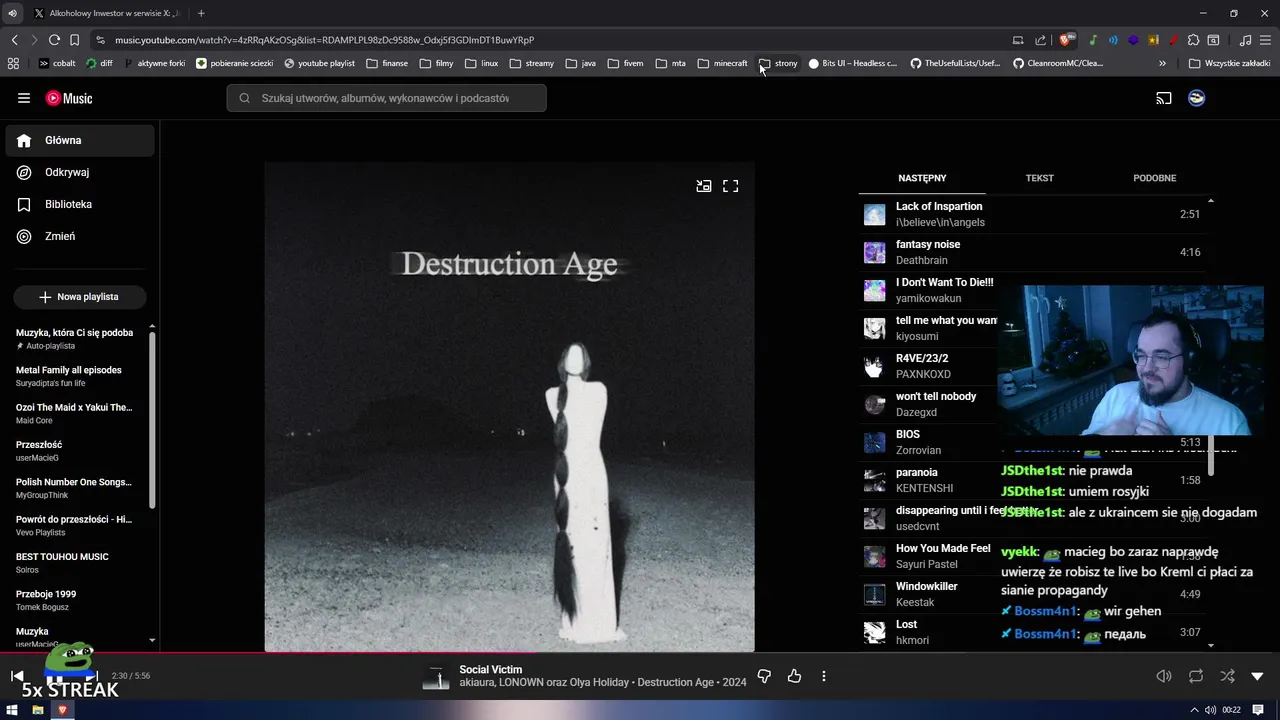Open the pobieranie sciezki bookmark
This screenshot has height=720, width=1280.
[x=235, y=63]
